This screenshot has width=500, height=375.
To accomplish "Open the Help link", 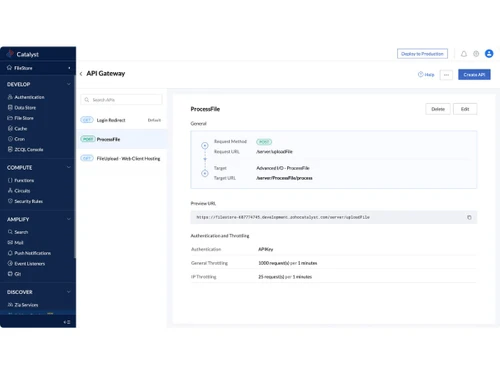I will 426,75.
